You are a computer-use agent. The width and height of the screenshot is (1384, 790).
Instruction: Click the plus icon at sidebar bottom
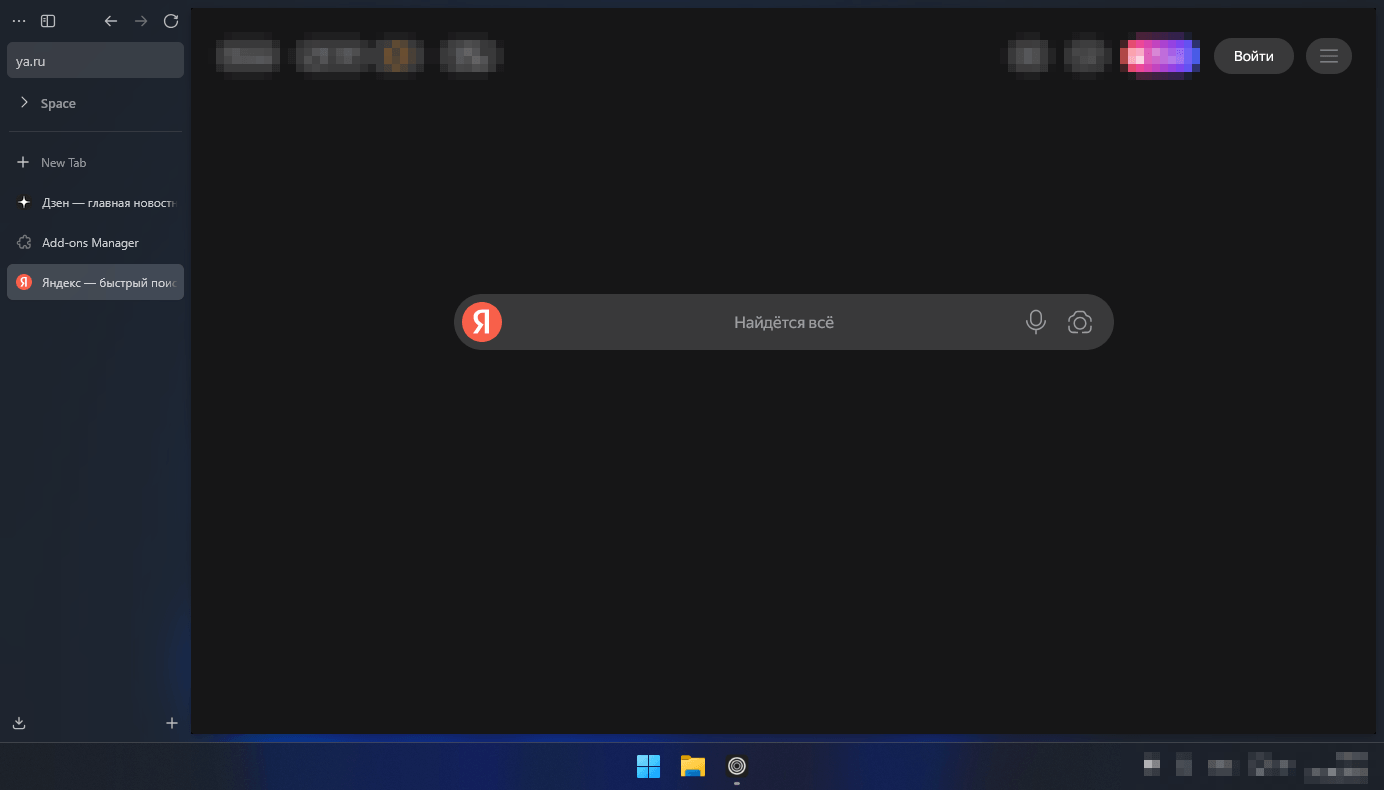click(x=172, y=723)
